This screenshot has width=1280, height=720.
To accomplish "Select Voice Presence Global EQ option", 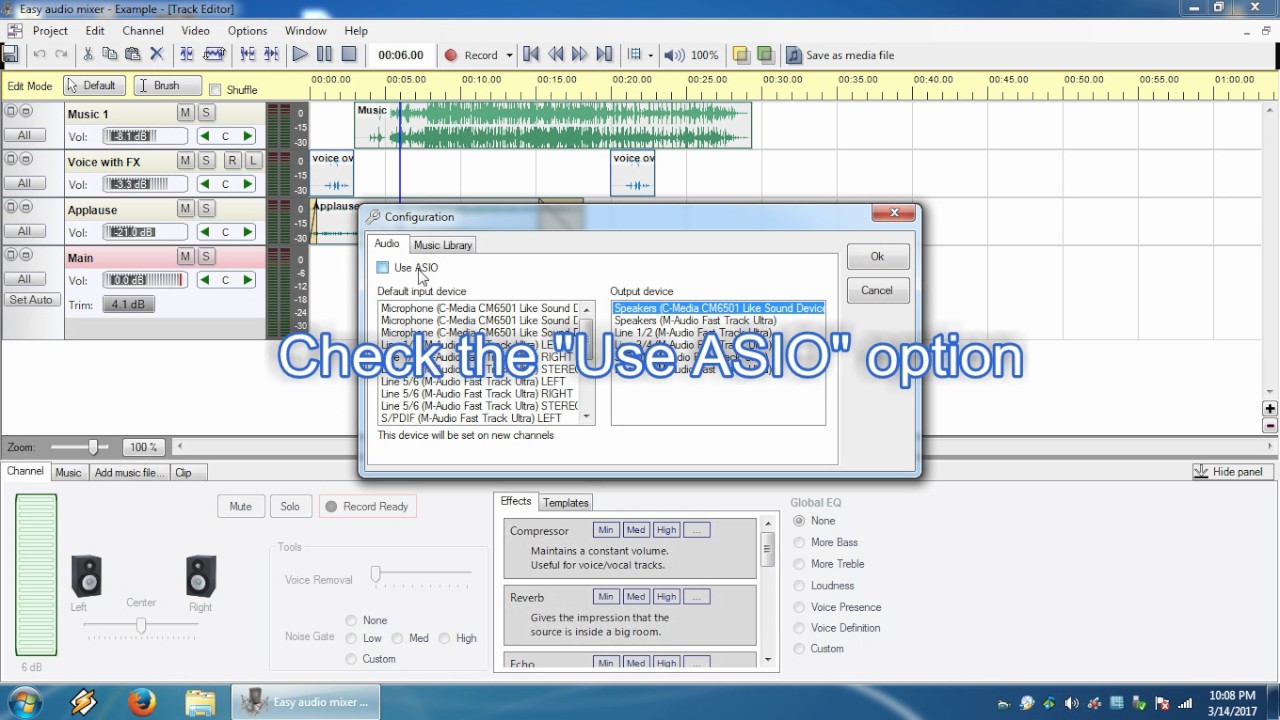I will [838, 607].
